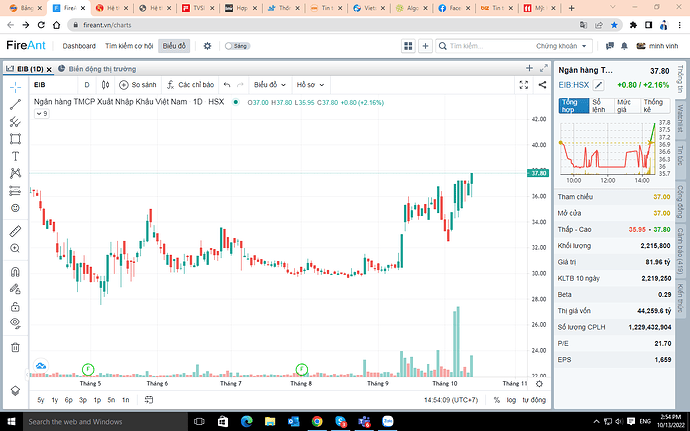Open the Watchlist side panel
Screen dimensions: 690x431
680,118
